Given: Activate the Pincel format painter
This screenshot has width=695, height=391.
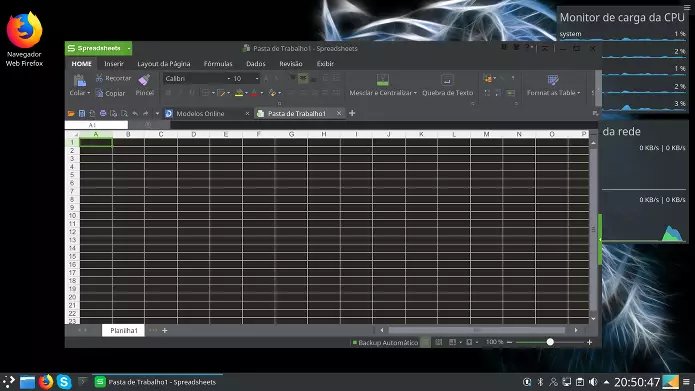Looking at the screenshot, I should click(144, 80).
